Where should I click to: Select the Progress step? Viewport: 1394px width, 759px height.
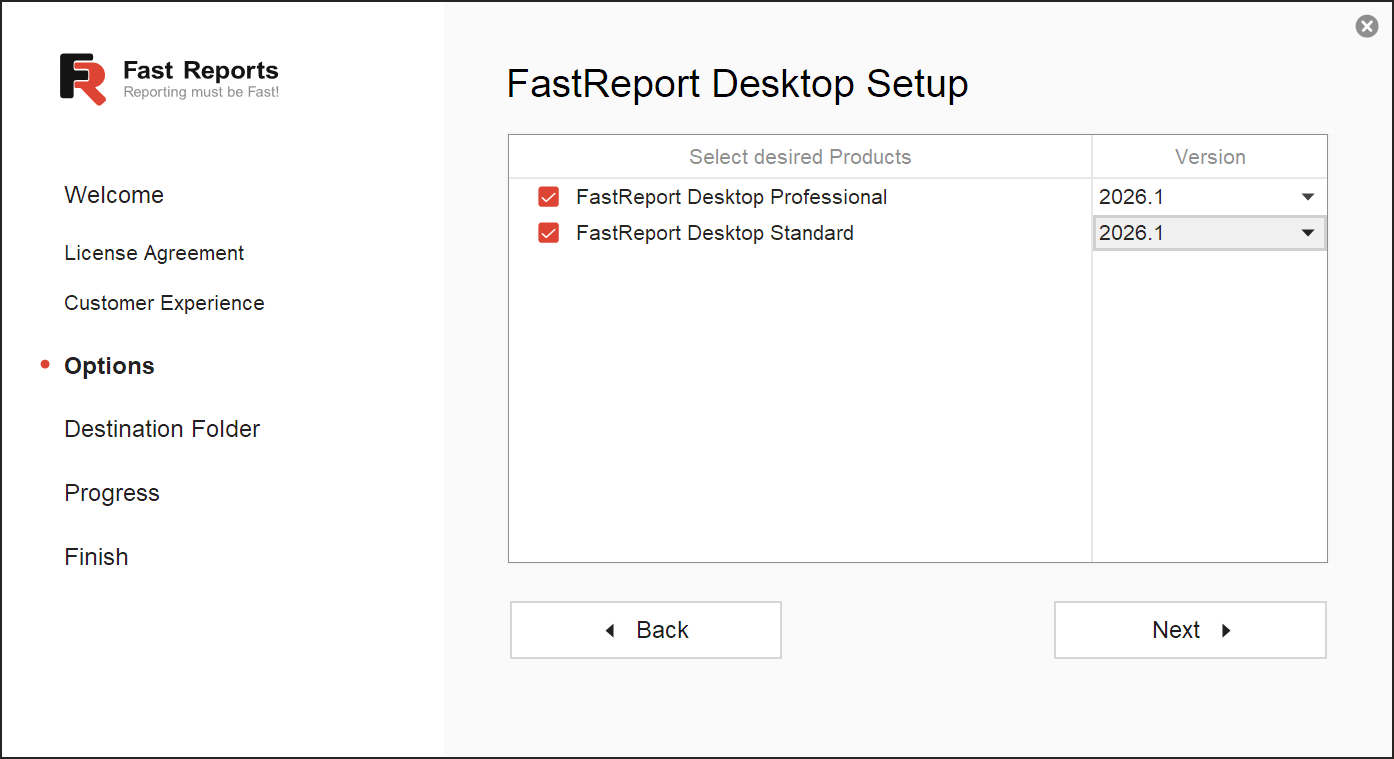(112, 493)
